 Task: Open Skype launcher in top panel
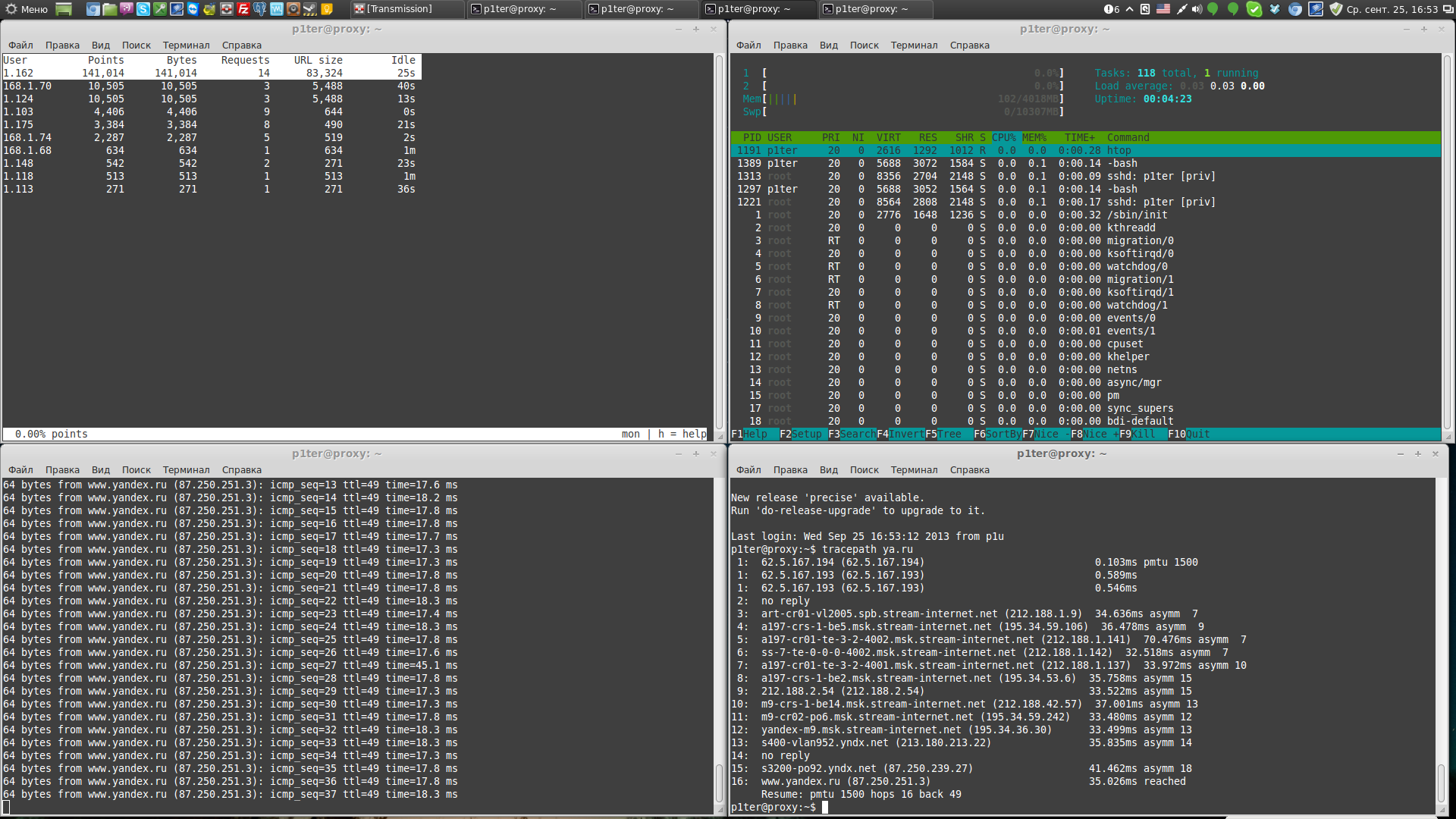(x=143, y=9)
